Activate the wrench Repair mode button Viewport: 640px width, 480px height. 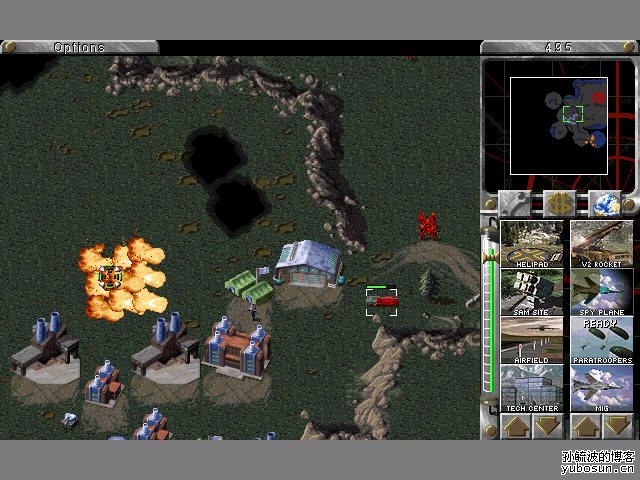click(514, 203)
